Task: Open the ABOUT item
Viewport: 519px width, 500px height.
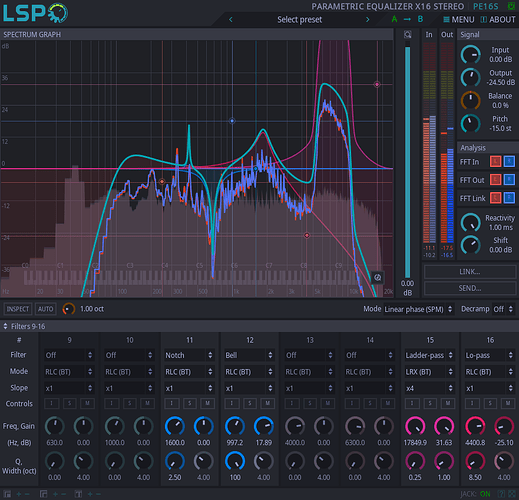Action: [x=498, y=20]
